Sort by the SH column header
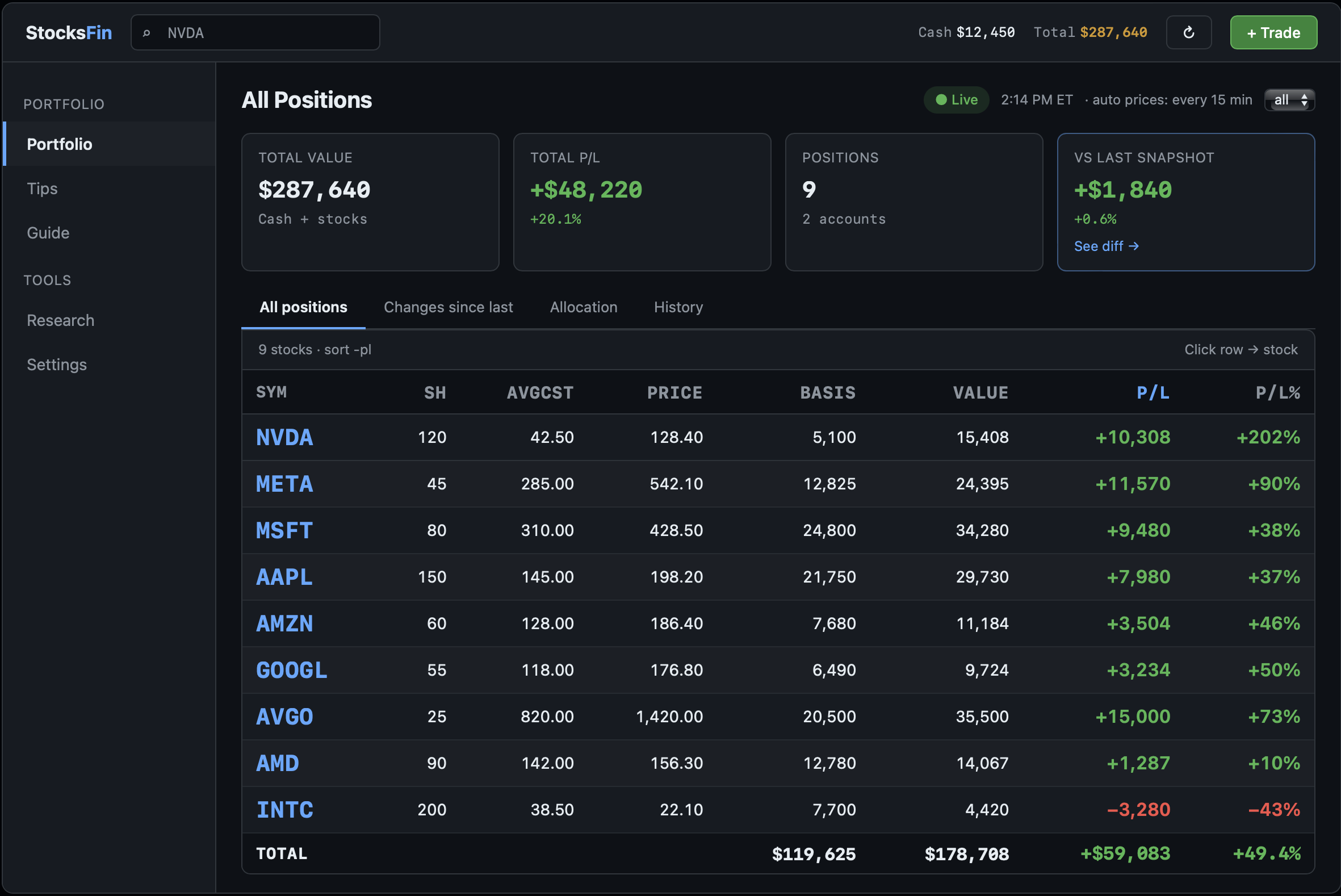The width and height of the screenshot is (1341, 896). [x=435, y=392]
